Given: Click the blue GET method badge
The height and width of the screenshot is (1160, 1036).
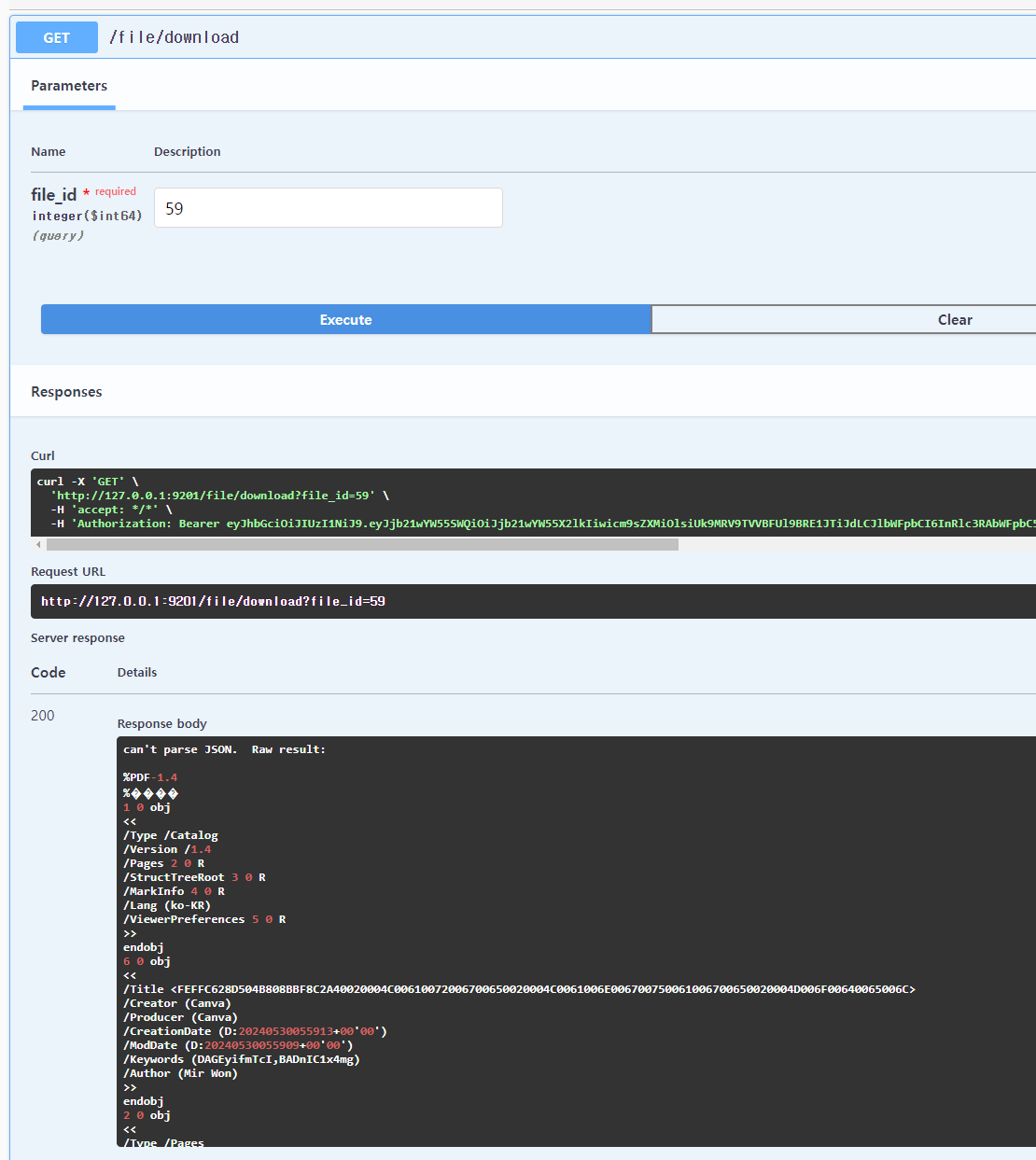Looking at the screenshot, I should tap(56, 36).
